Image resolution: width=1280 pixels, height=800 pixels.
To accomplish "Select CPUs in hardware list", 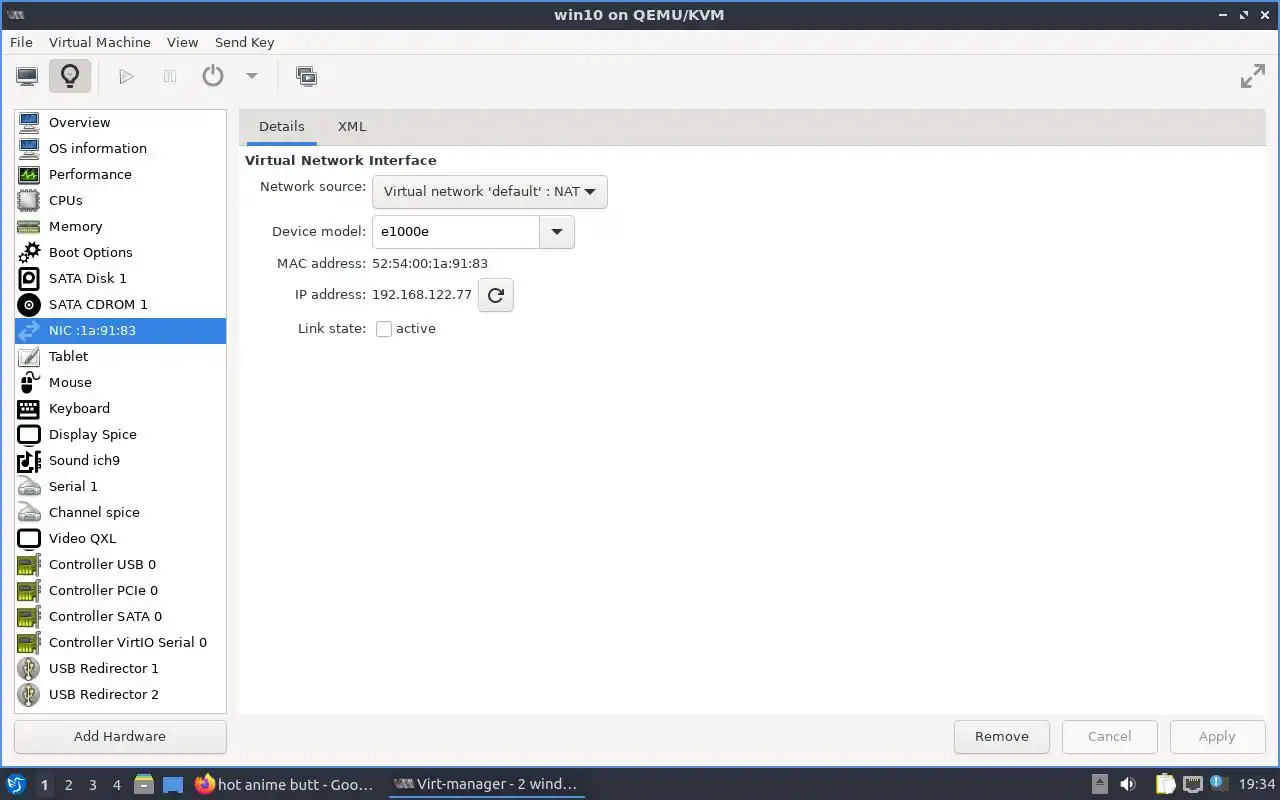I will click(x=120, y=200).
